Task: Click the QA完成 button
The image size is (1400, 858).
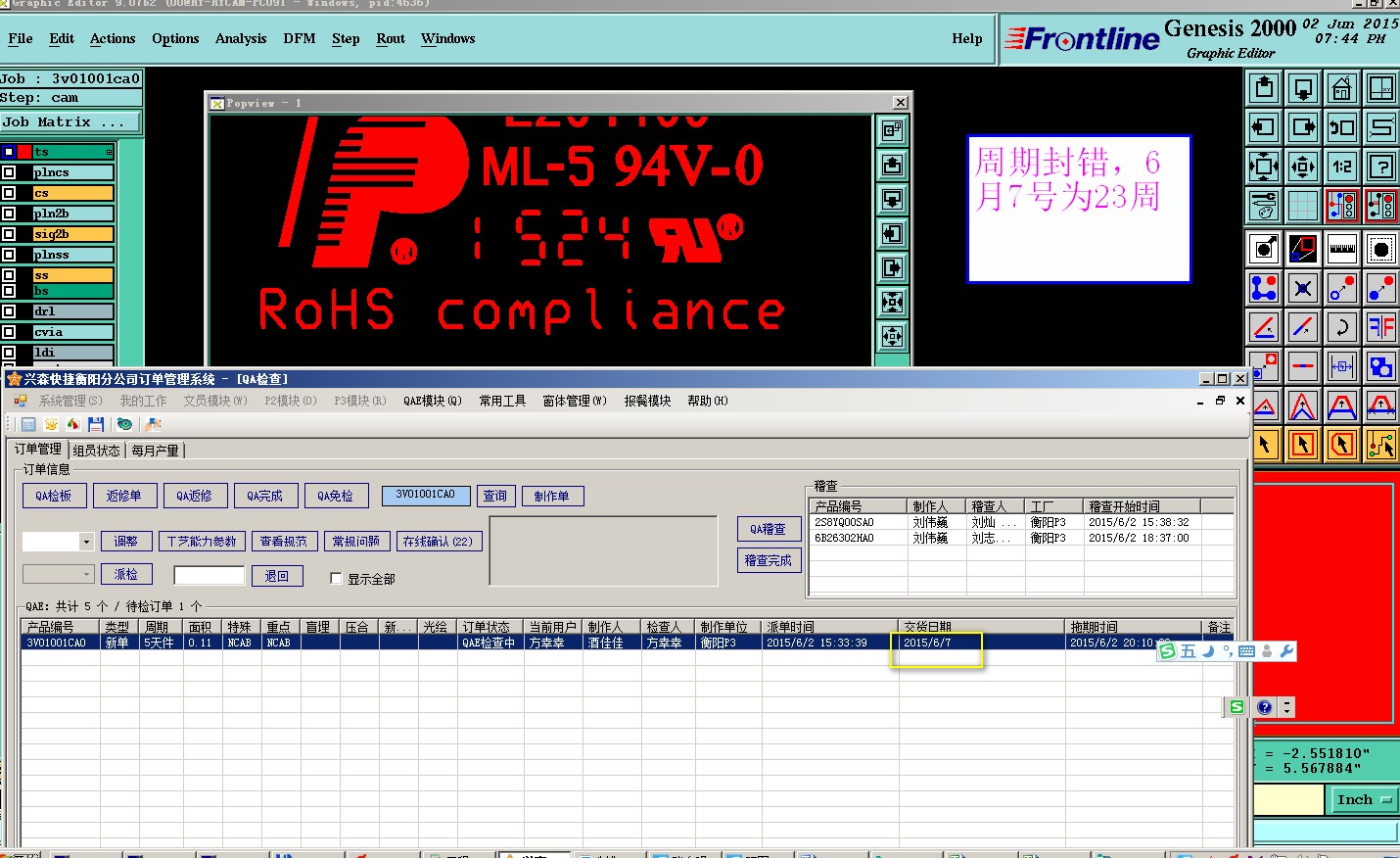Action: tap(264, 496)
